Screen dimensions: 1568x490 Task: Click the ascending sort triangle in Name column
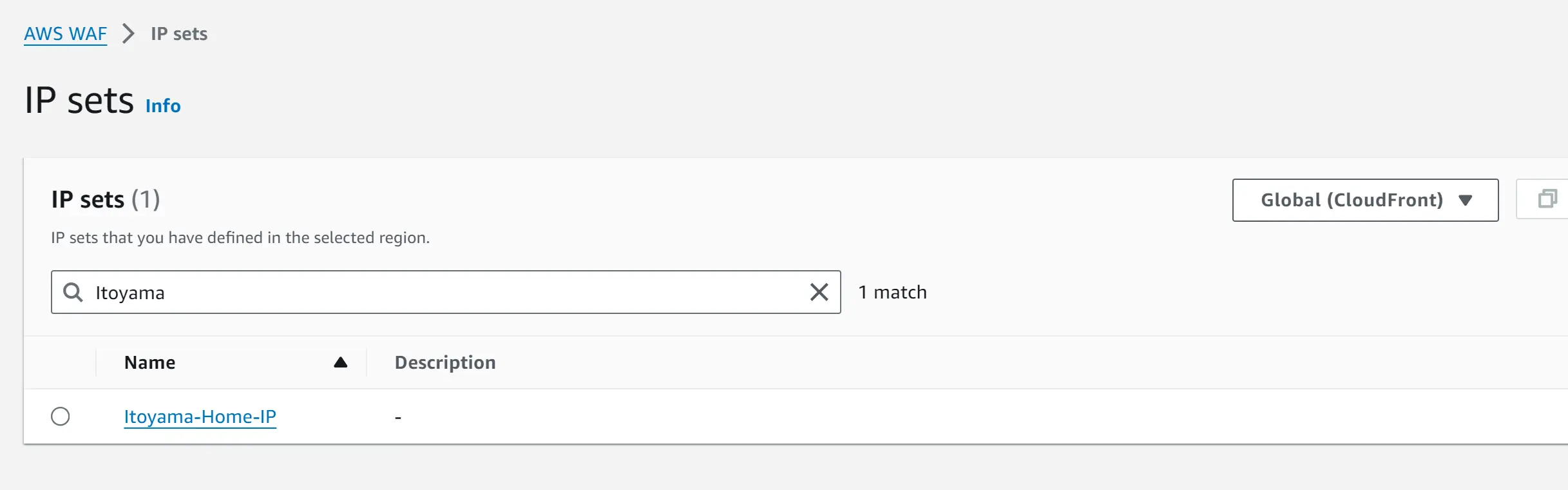pyautogui.click(x=341, y=362)
